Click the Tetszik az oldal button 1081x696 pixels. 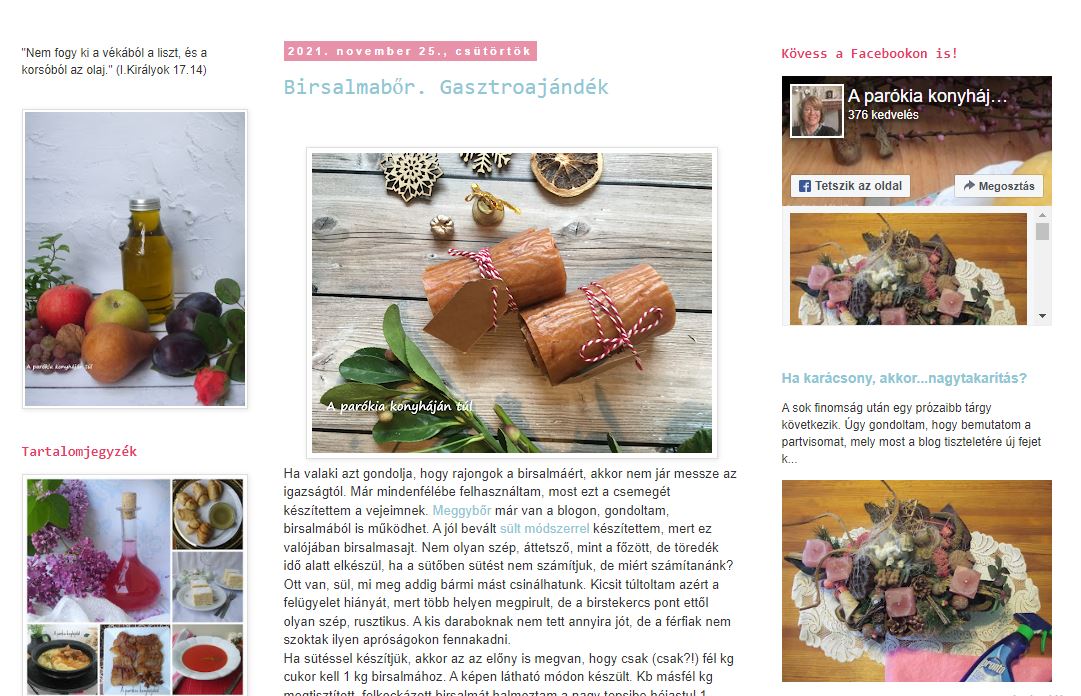click(850, 186)
